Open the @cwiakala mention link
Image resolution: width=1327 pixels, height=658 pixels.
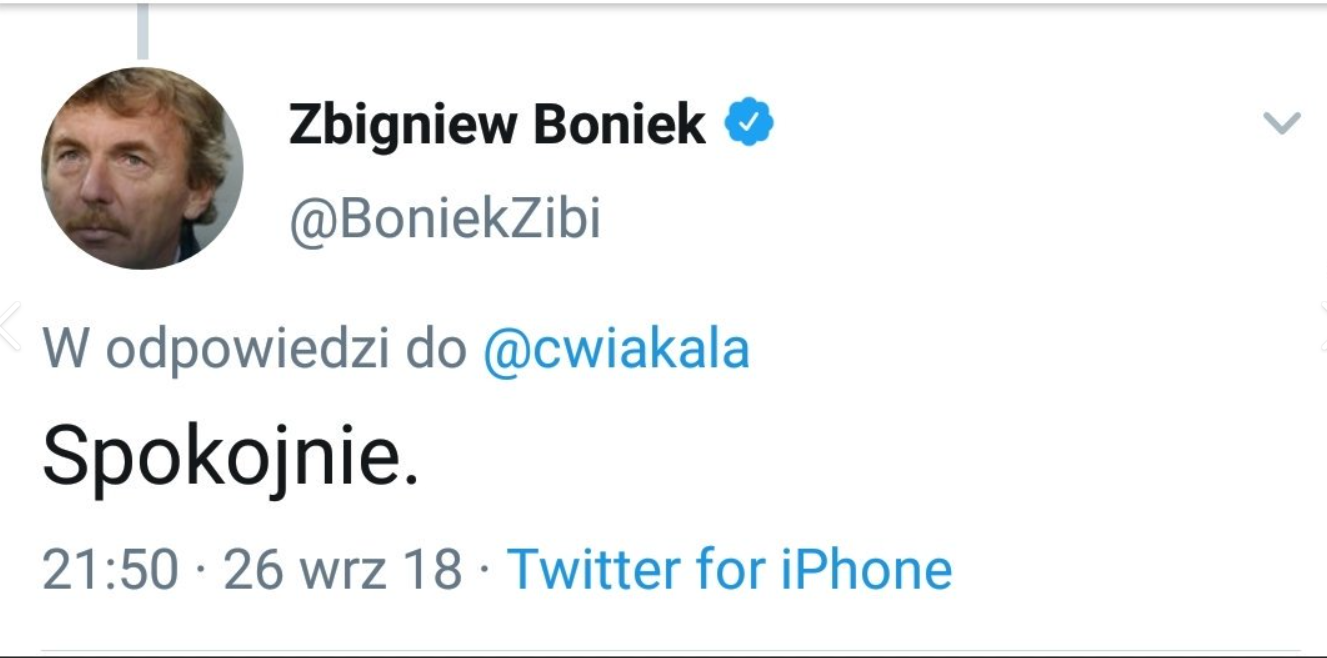point(616,350)
